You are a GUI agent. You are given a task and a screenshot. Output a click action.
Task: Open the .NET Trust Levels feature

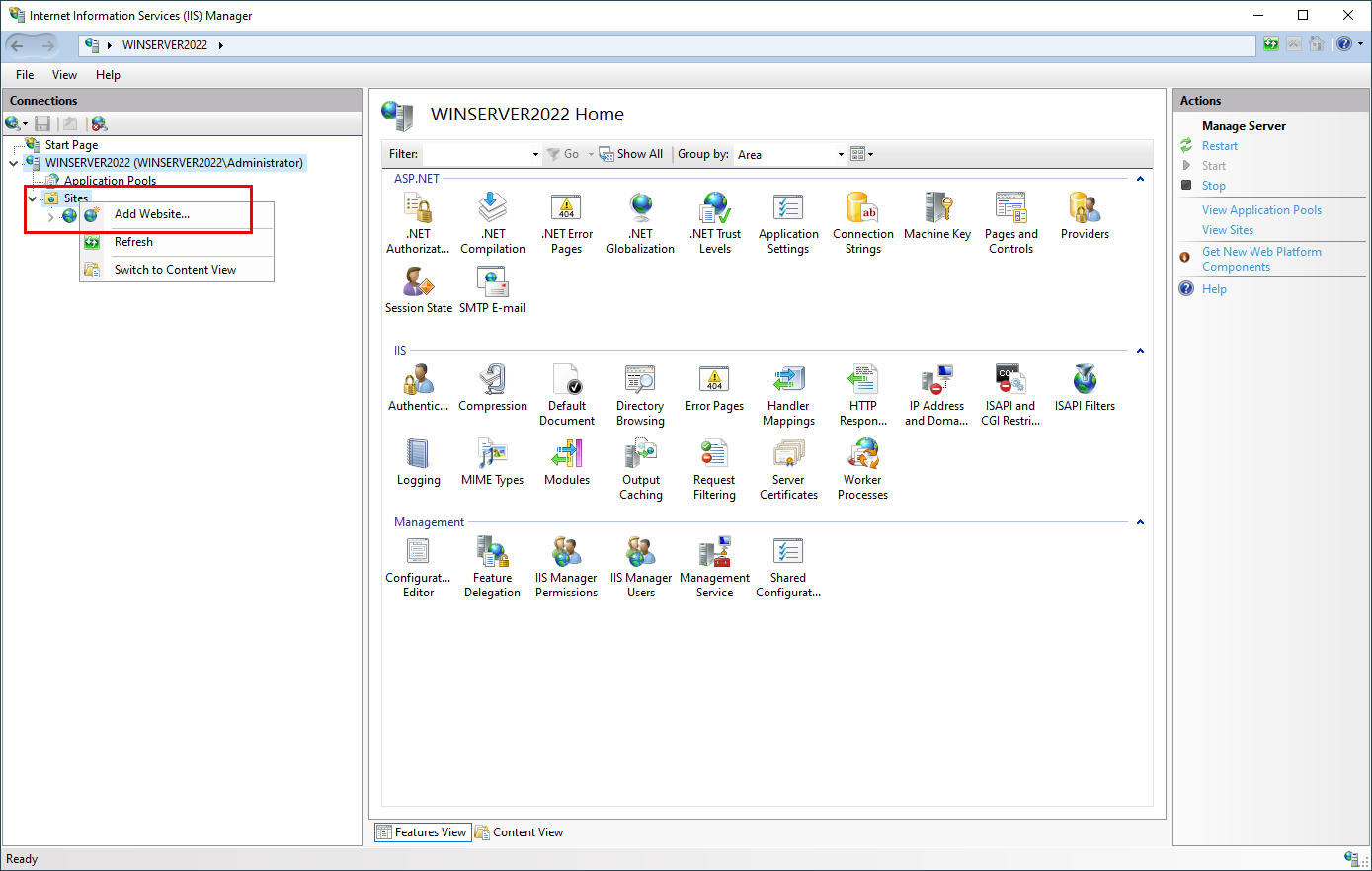pos(715,223)
